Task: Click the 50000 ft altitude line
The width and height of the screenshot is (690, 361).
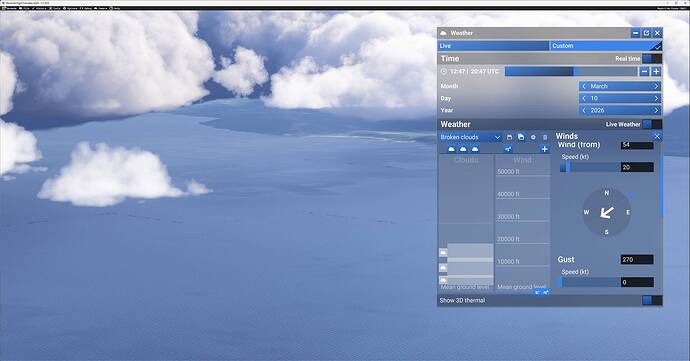Action: pos(523,176)
